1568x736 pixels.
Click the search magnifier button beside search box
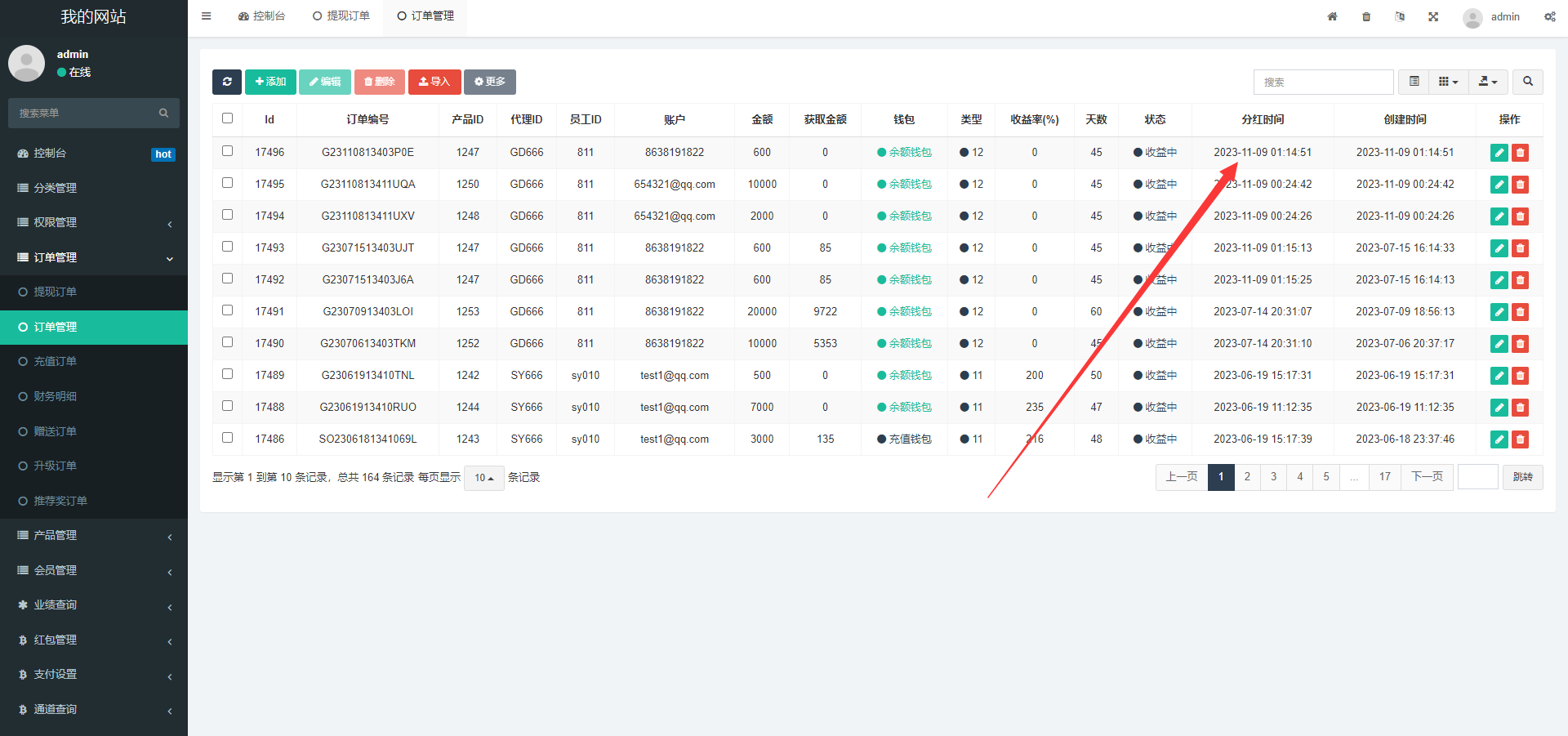point(1527,82)
